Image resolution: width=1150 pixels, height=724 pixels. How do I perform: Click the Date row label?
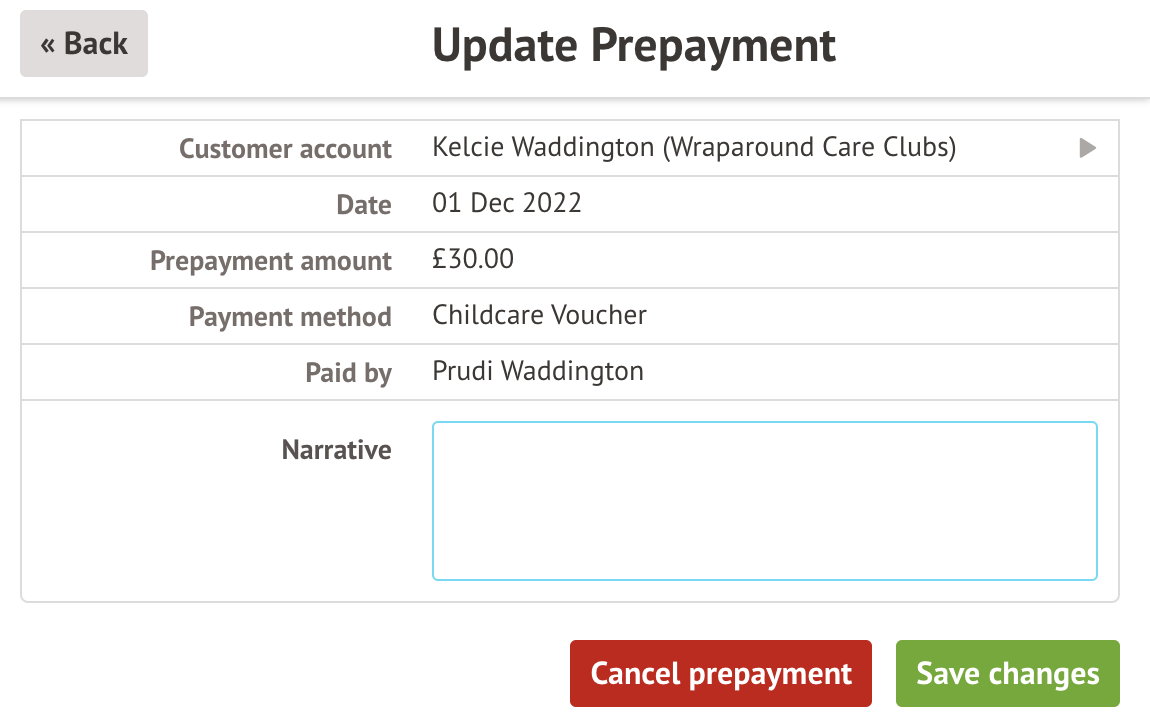(x=364, y=204)
